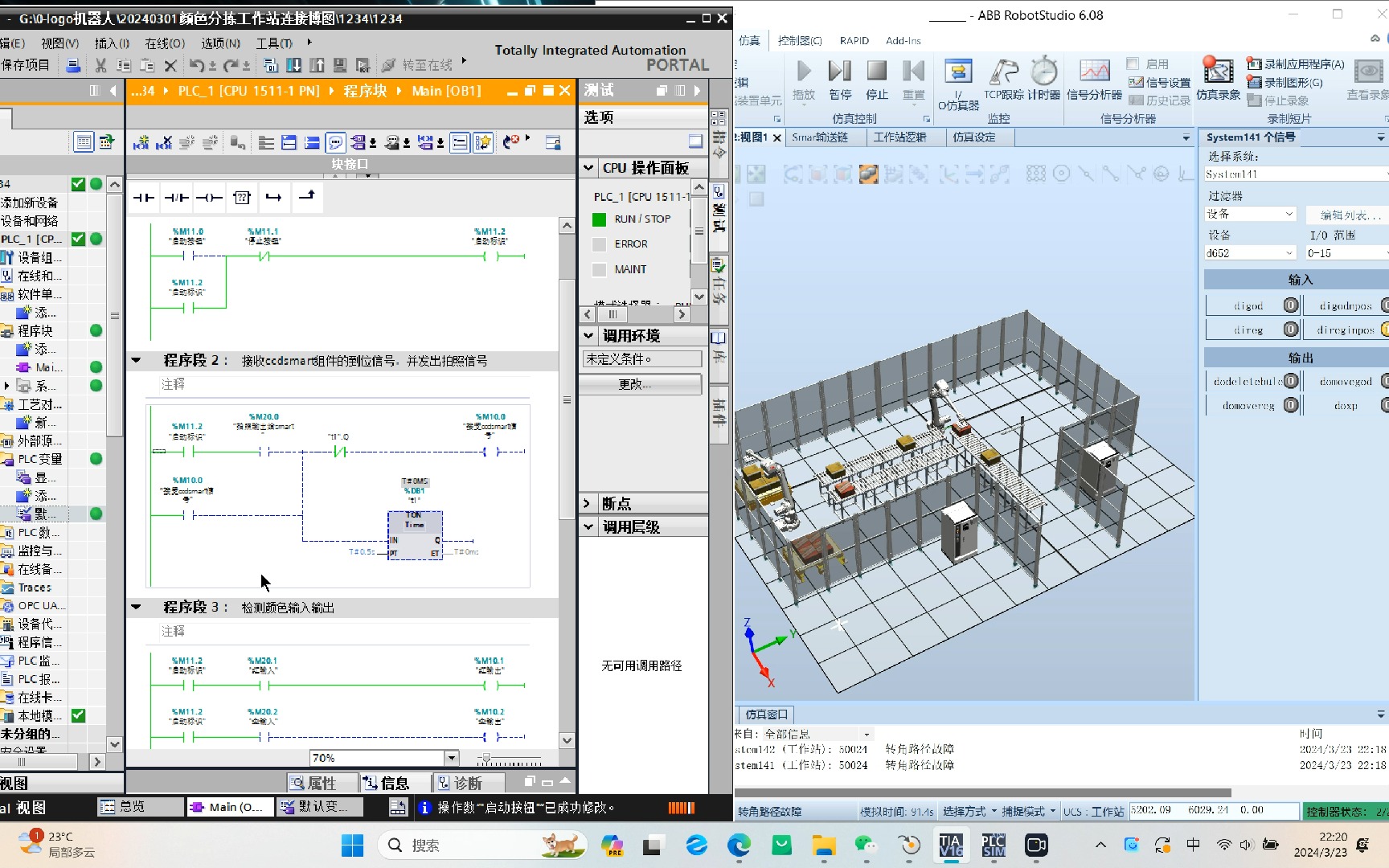This screenshot has width=1389, height=868.
Task: Expand the 断点 section
Action: tap(587, 503)
